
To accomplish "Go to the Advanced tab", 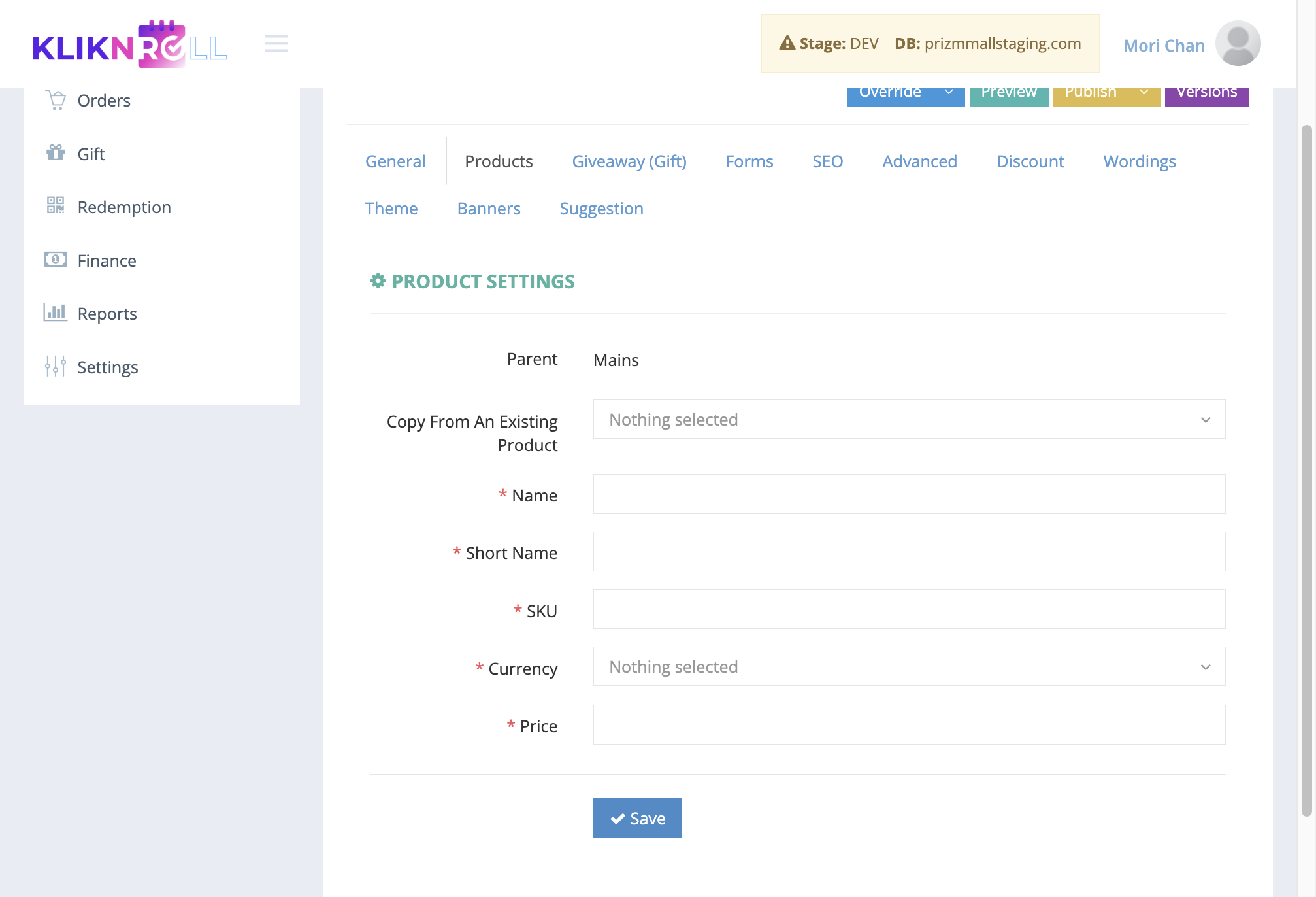I will (919, 161).
